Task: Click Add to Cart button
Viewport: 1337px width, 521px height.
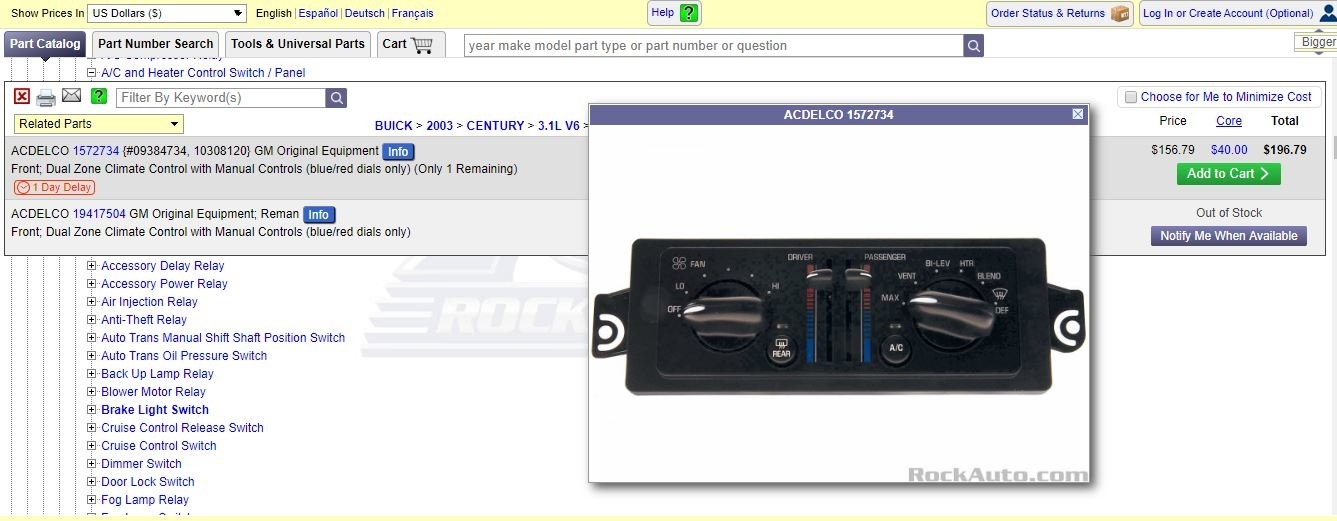Action: coord(1228,173)
